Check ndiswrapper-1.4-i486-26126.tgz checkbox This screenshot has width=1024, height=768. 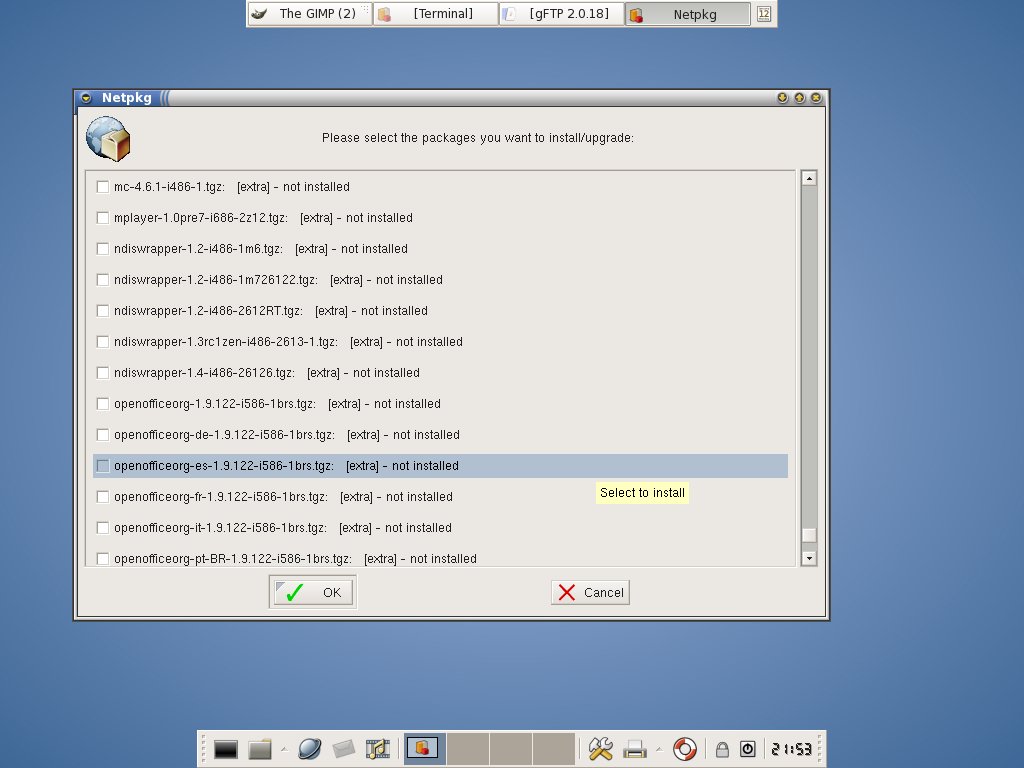pyautogui.click(x=103, y=373)
